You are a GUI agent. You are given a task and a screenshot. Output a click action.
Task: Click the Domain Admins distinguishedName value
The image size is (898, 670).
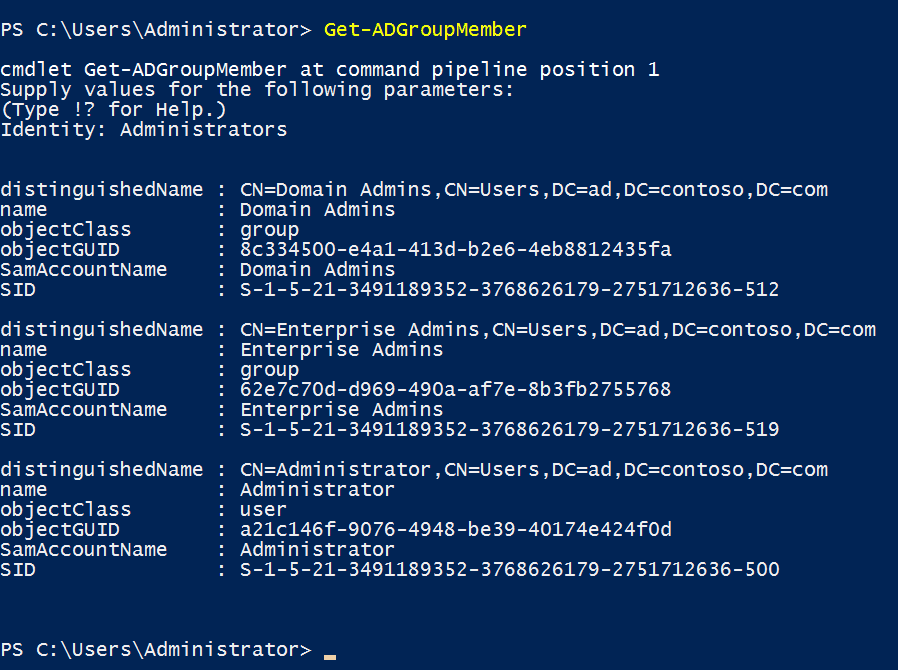(534, 190)
